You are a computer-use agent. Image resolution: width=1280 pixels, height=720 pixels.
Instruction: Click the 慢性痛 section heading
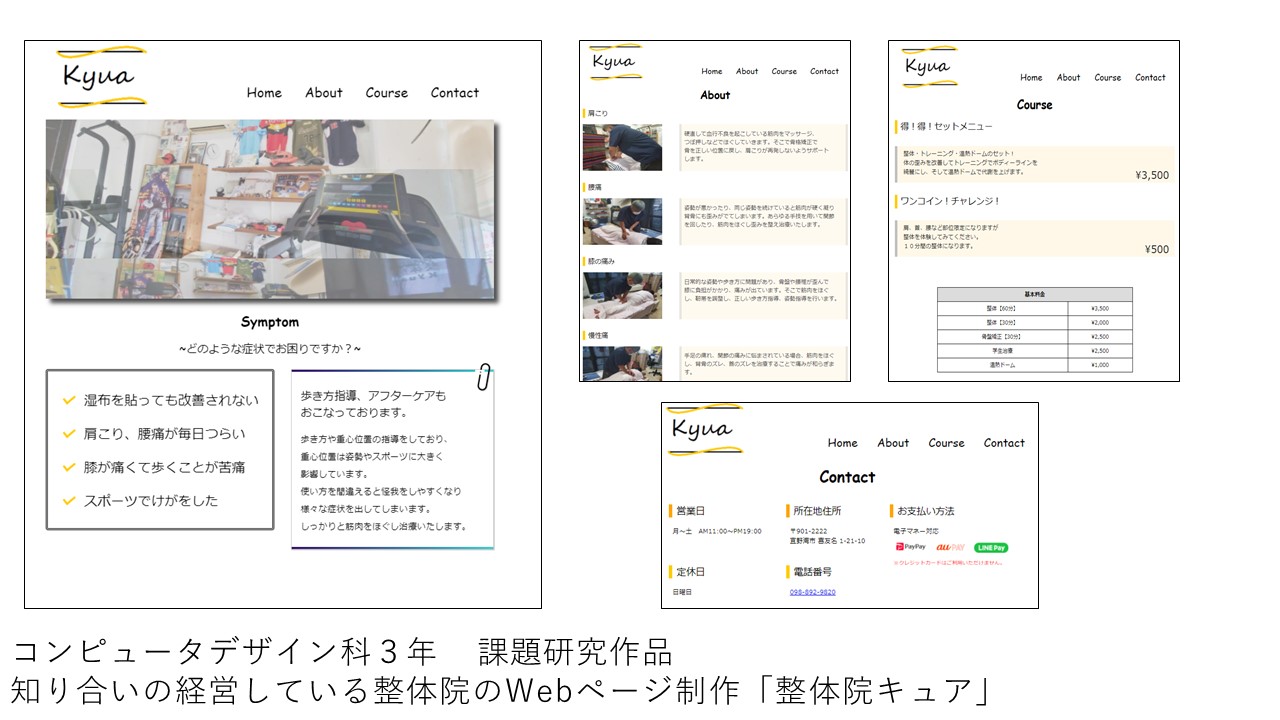point(597,335)
